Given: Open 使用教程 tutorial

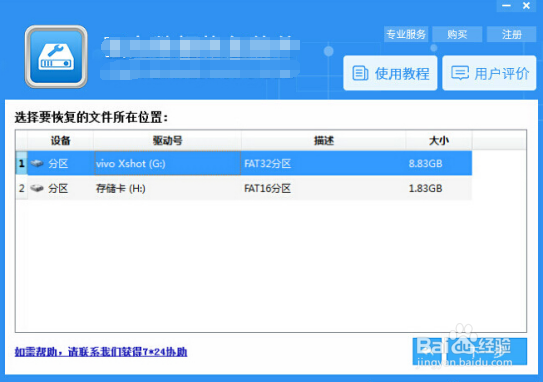Looking at the screenshot, I should [390, 73].
